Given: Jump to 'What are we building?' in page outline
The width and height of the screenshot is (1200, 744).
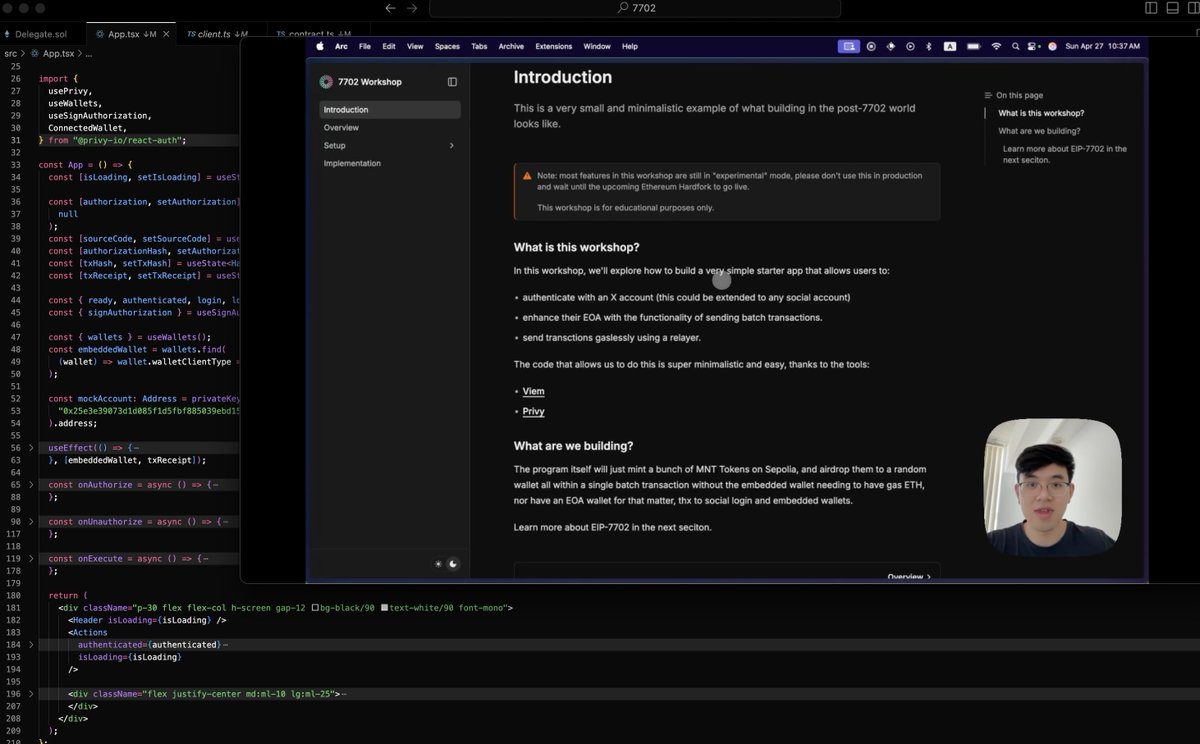Looking at the screenshot, I should (1039, 131).
